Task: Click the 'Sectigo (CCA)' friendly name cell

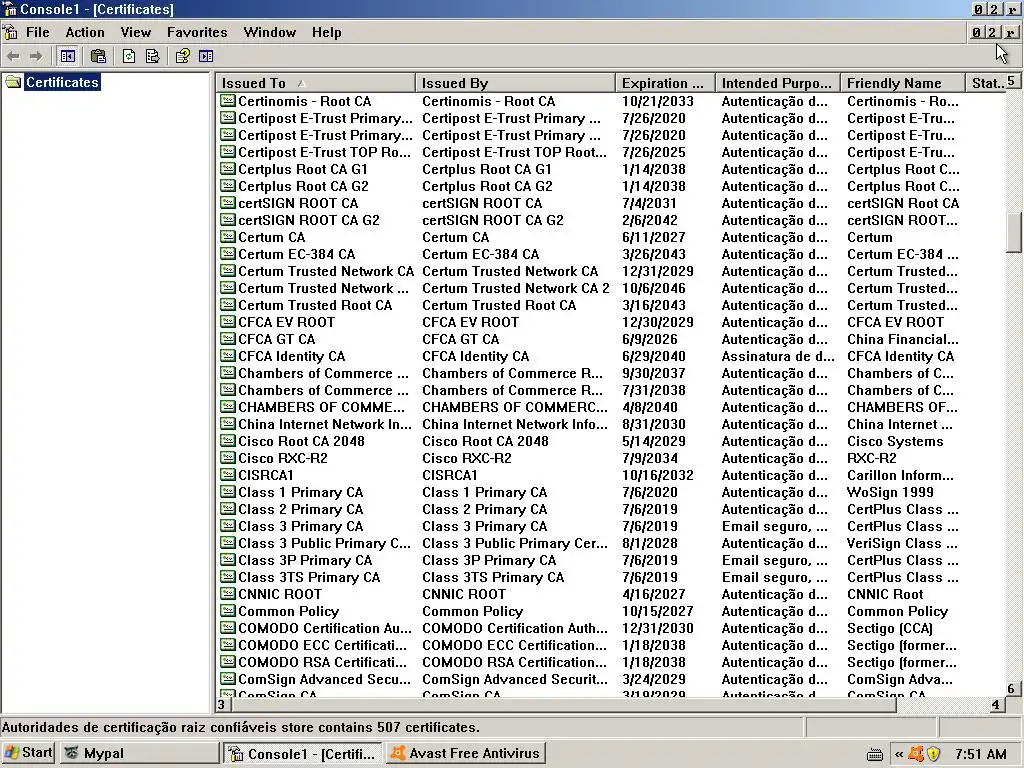Action: [x=889, y=628]
